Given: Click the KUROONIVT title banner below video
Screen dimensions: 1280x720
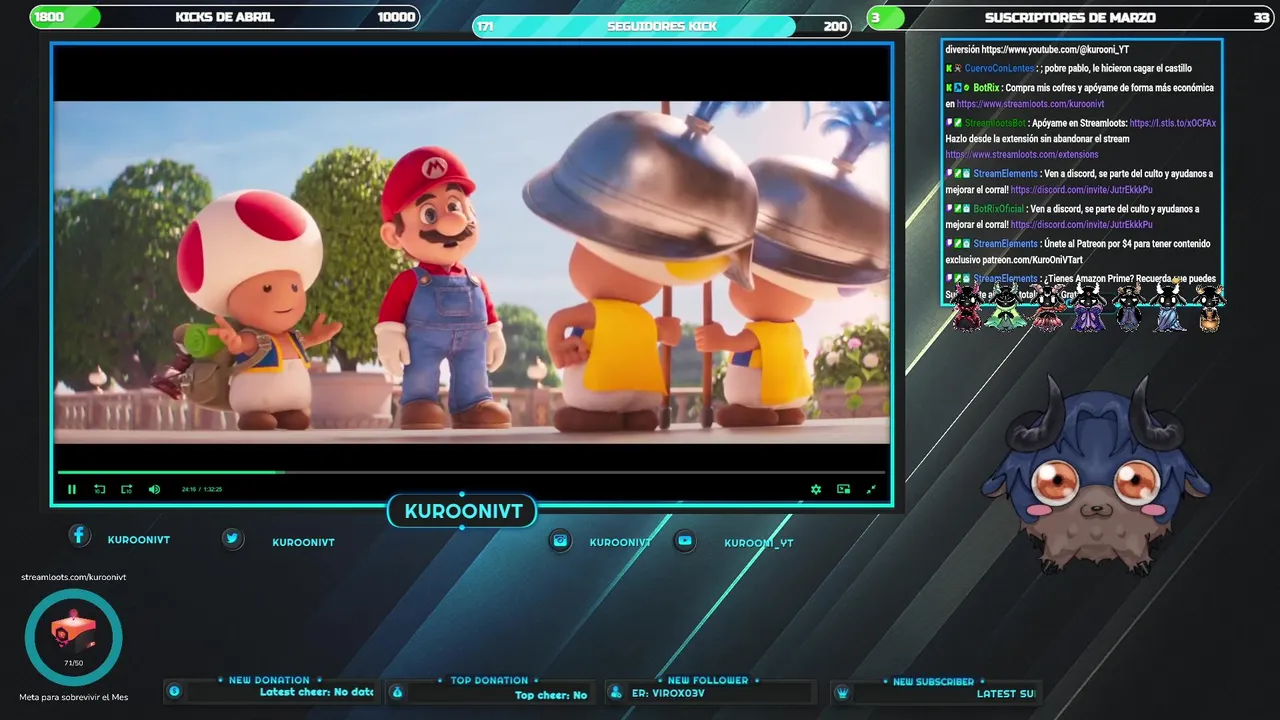Looking at the screenshot, I should [463, 512].
